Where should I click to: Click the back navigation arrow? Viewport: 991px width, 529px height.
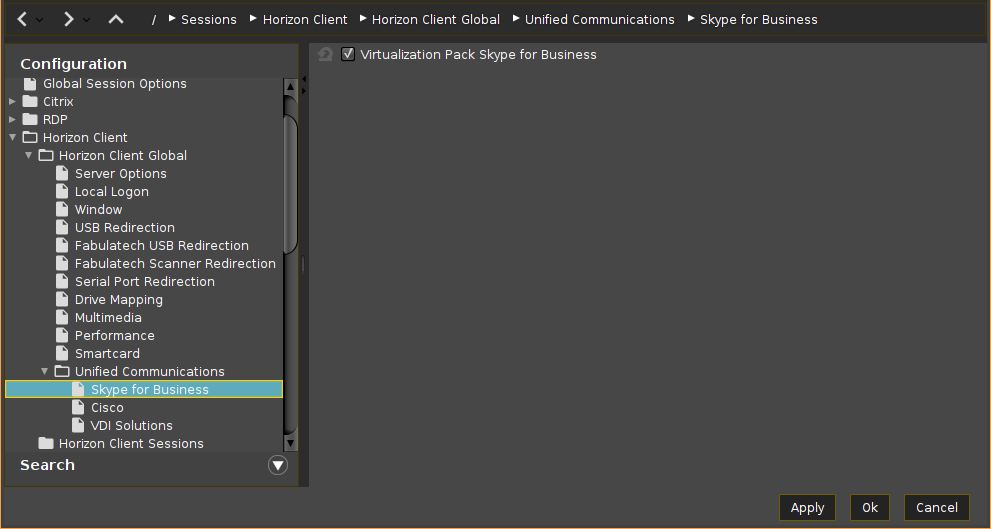tap(22, 19)
